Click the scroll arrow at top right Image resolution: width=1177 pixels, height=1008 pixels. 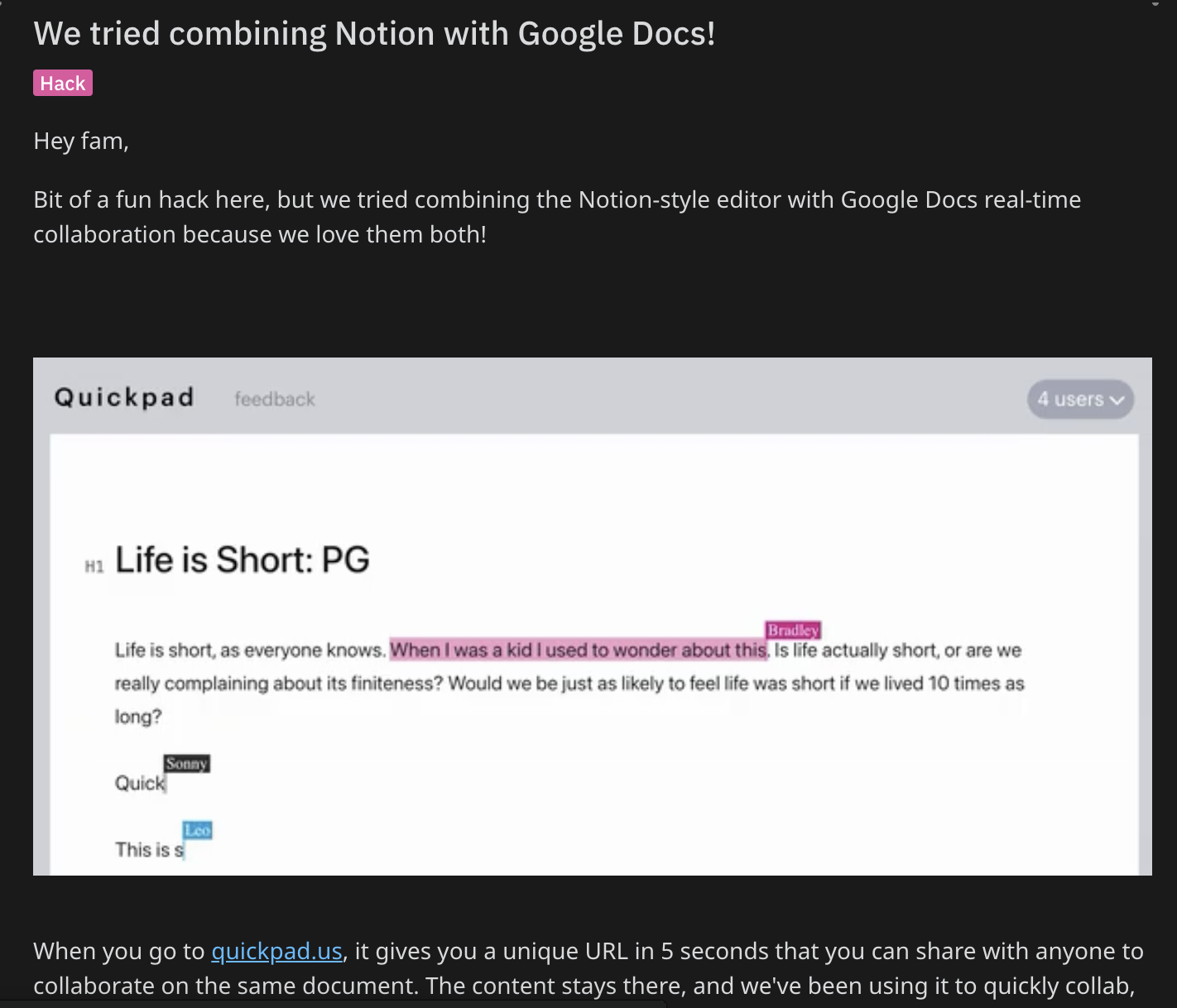coord(1155,3)
